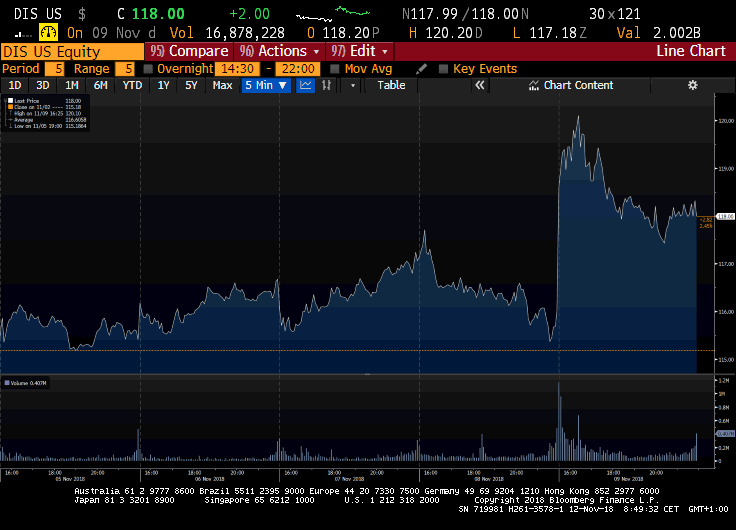Select the line chart style icon
Screen dimensions: 736x530
306,85
